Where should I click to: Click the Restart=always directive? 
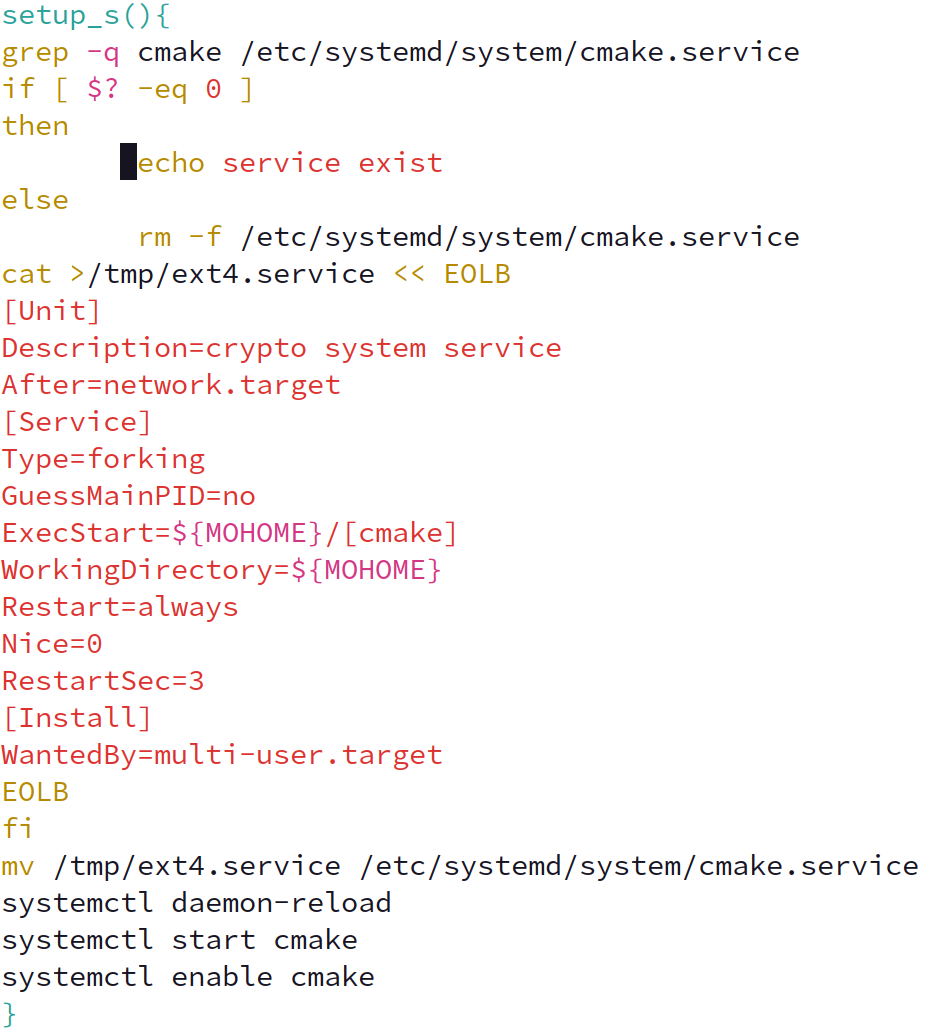[120, 606]
